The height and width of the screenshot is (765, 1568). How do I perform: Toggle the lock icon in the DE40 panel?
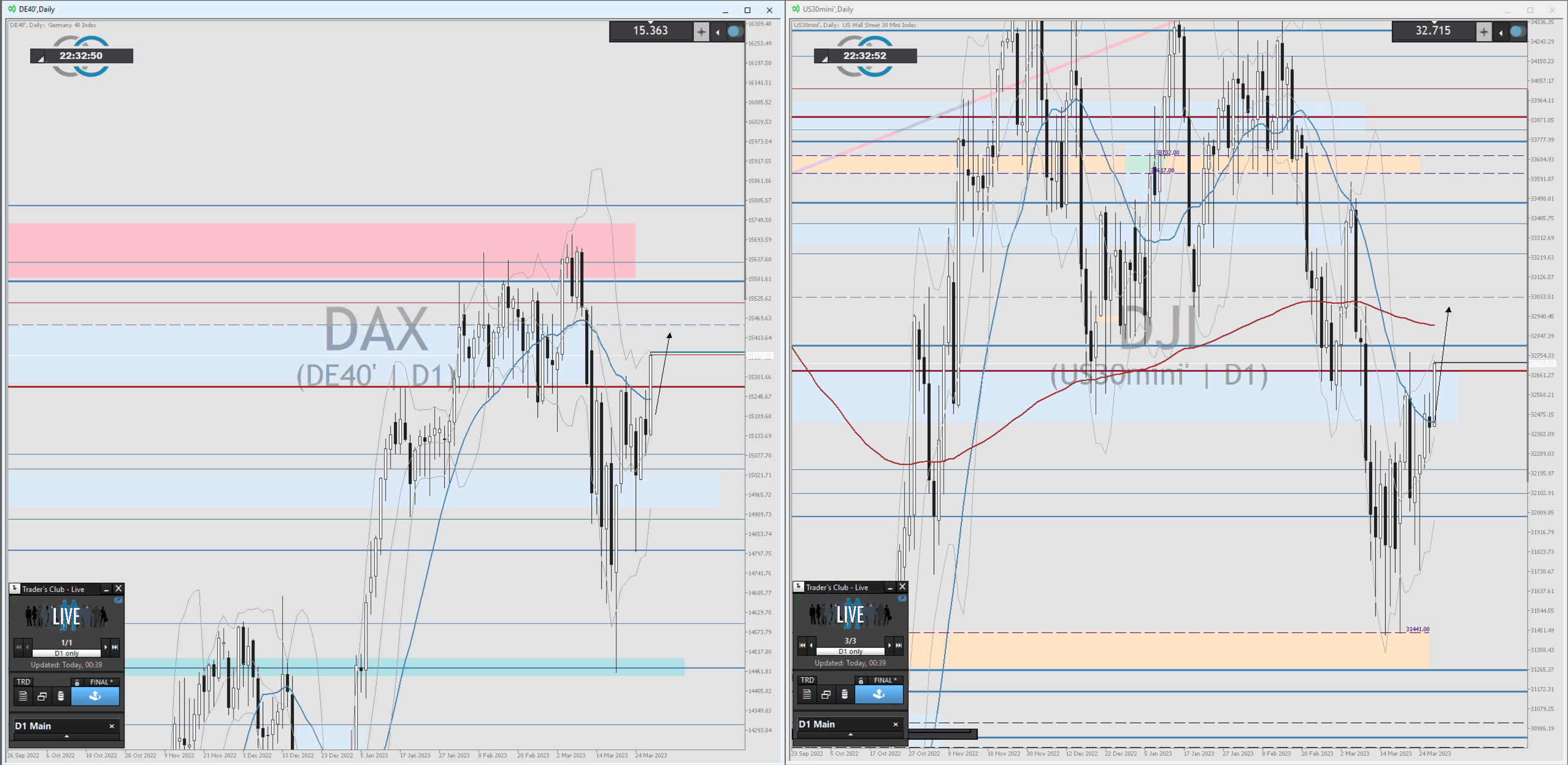point(77,682)
